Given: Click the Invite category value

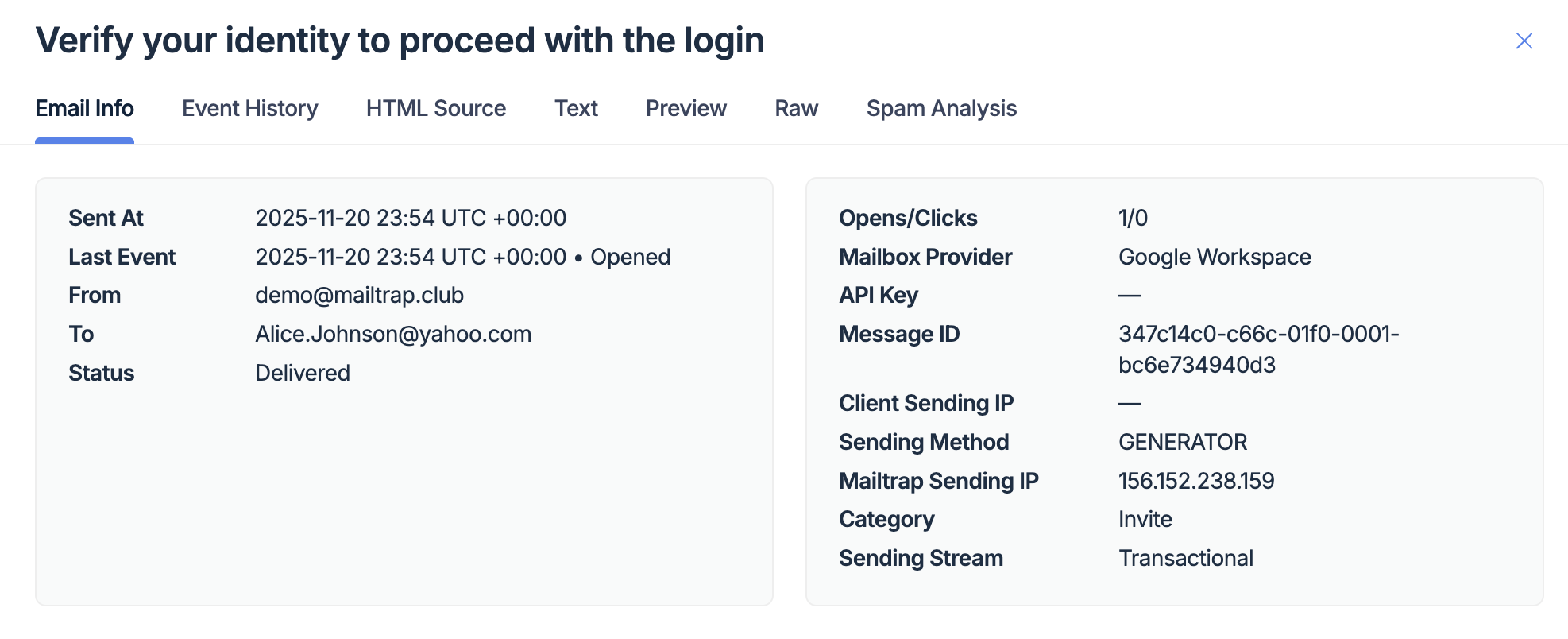Looking at the screenshot, I should tap(1145, 519).
